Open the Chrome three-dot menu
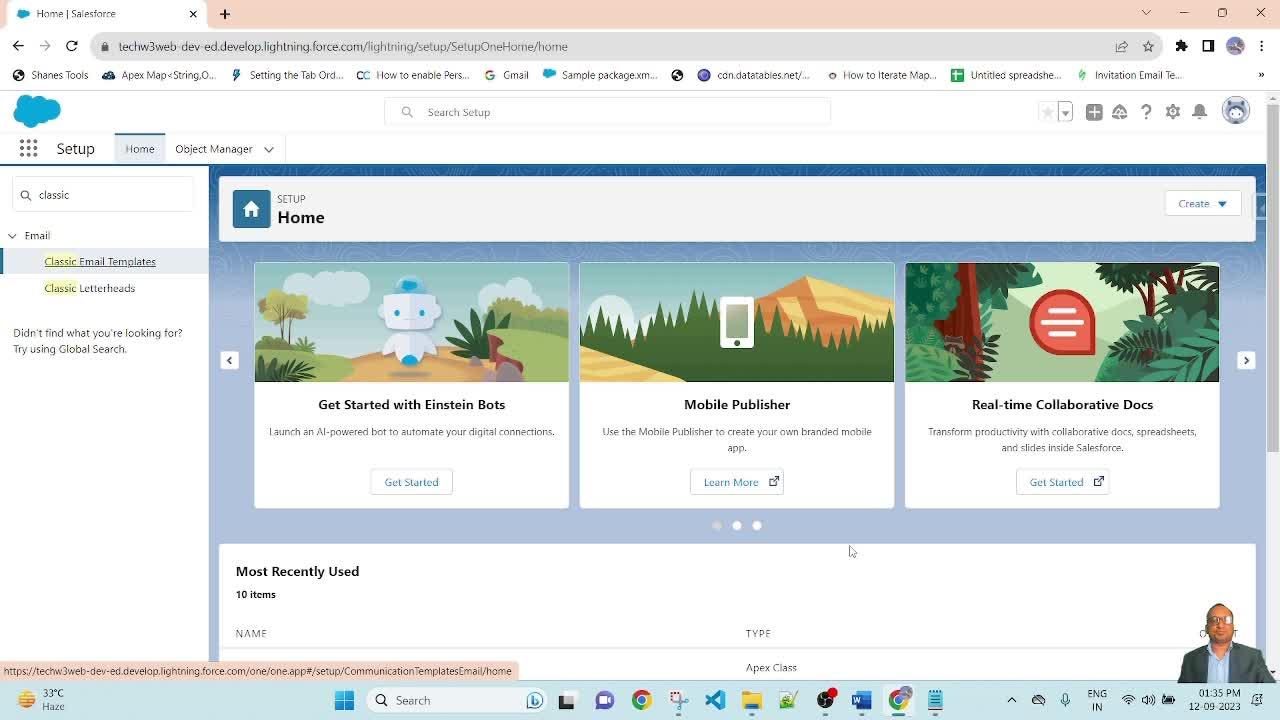Image resolution: width=1280 pixels, height=720 pixels. (x=1263, y=46)
